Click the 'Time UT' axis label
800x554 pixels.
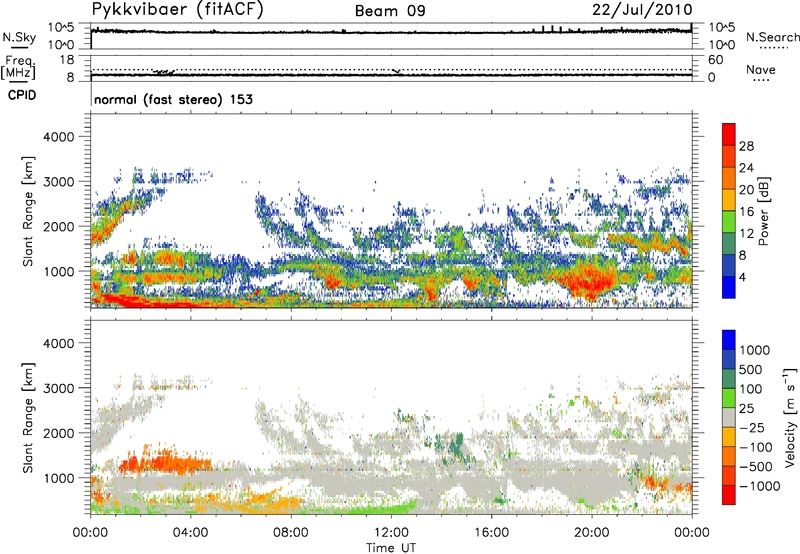pyautogui.click(x=391, y=547)
